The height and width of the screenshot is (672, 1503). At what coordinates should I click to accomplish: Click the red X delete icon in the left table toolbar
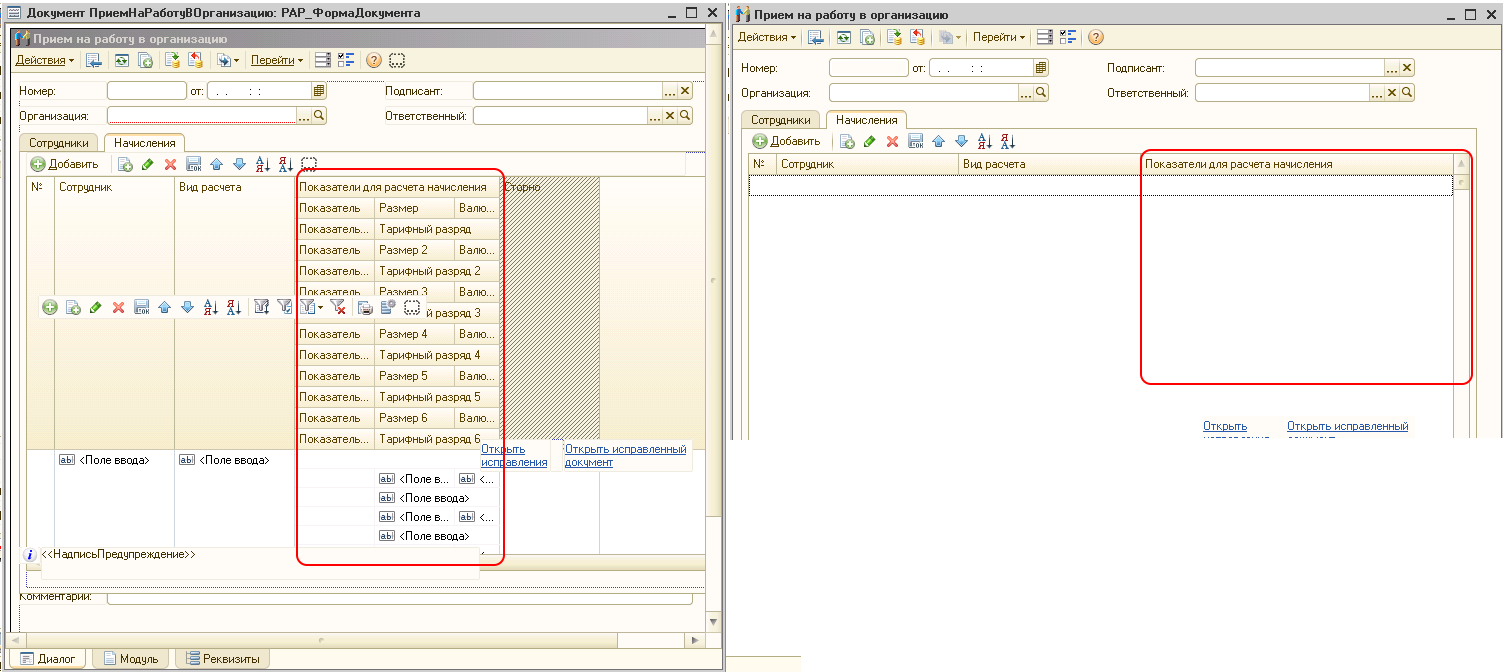(x=170, y=164)
